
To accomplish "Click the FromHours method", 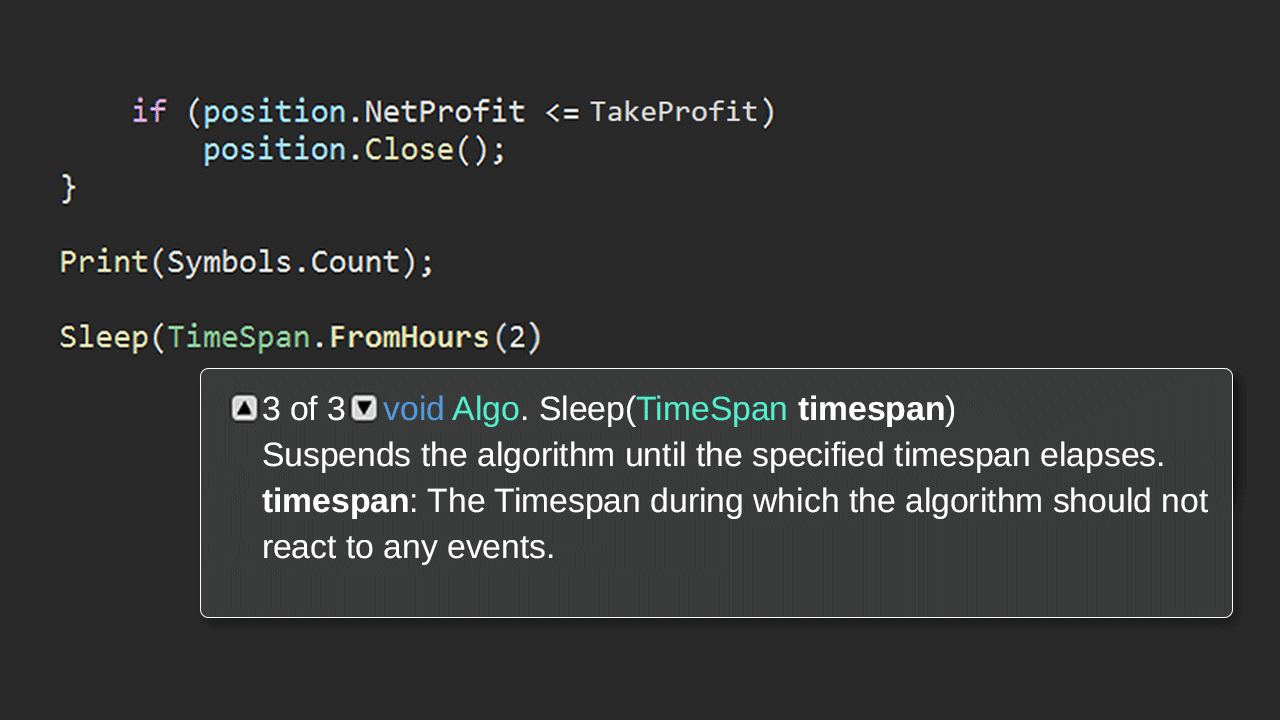I will pos(409,337).
